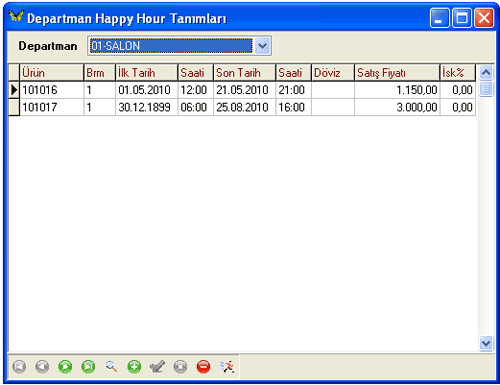Click the Brm column header
The image size is (500, 385).
click(x=100, y=73)
